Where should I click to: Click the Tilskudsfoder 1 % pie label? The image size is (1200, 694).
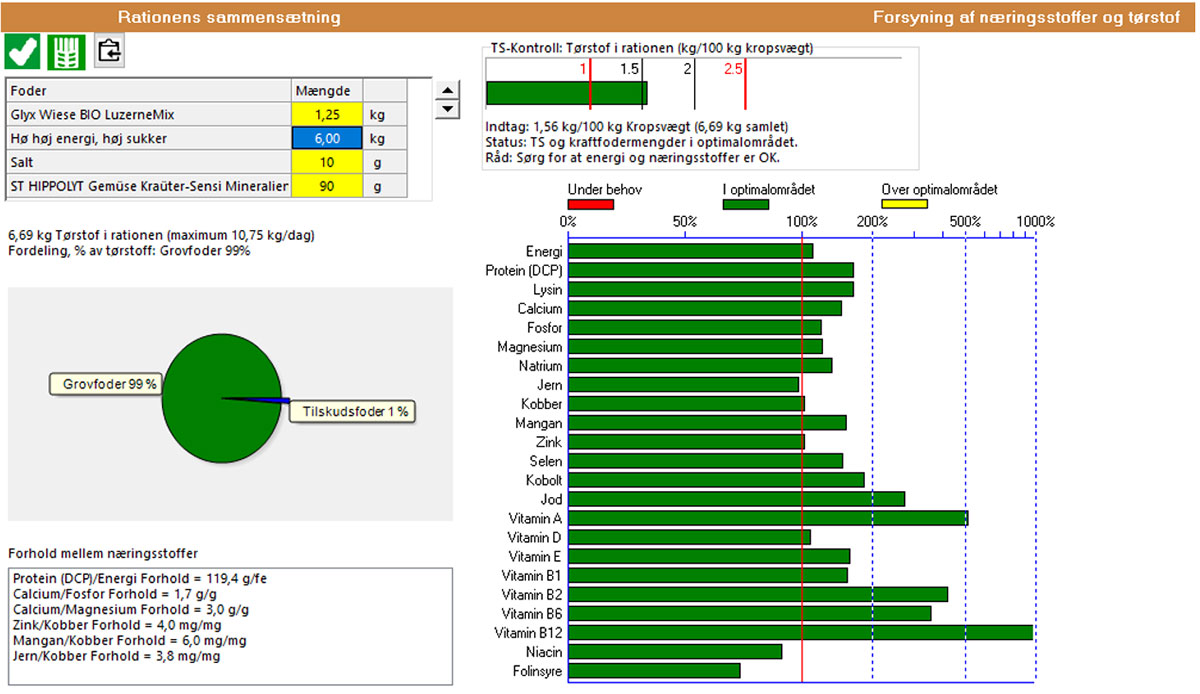(351, 411)
